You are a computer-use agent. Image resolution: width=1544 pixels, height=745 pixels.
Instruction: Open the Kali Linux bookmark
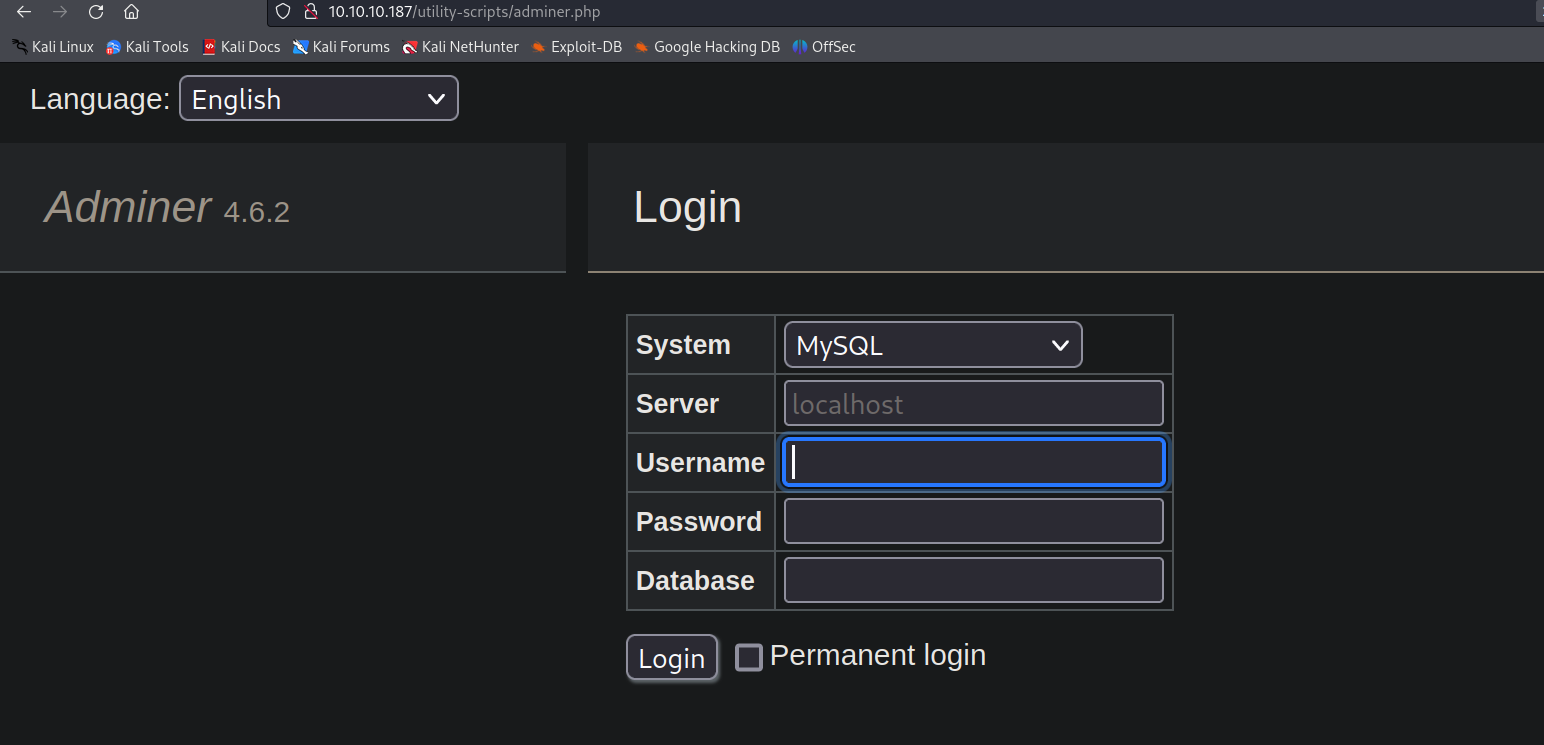click(x=53, y=47)
